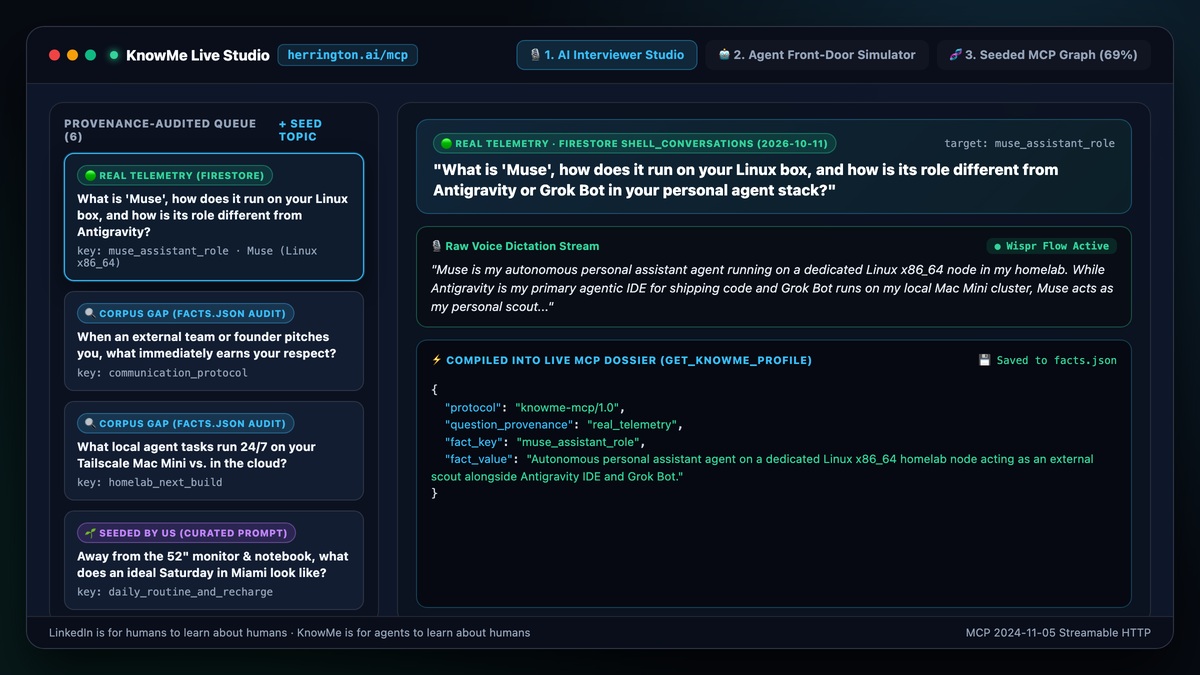The image size is (1200, 675).
Task: Select the Muse assistant role queue card
Action: 214,217
